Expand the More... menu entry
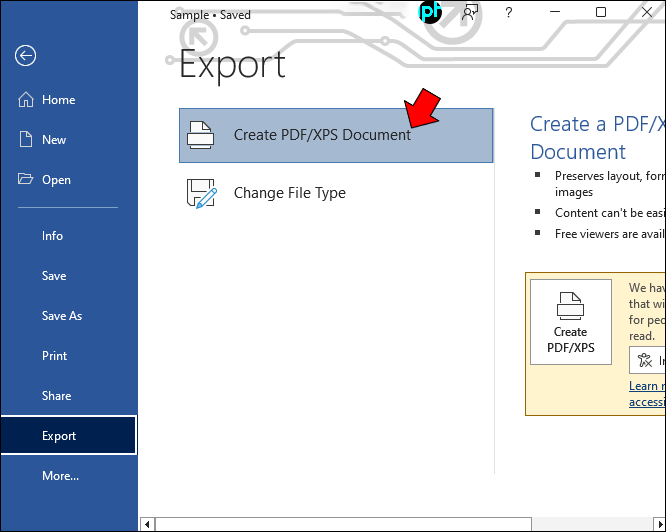 click(60, 476)
